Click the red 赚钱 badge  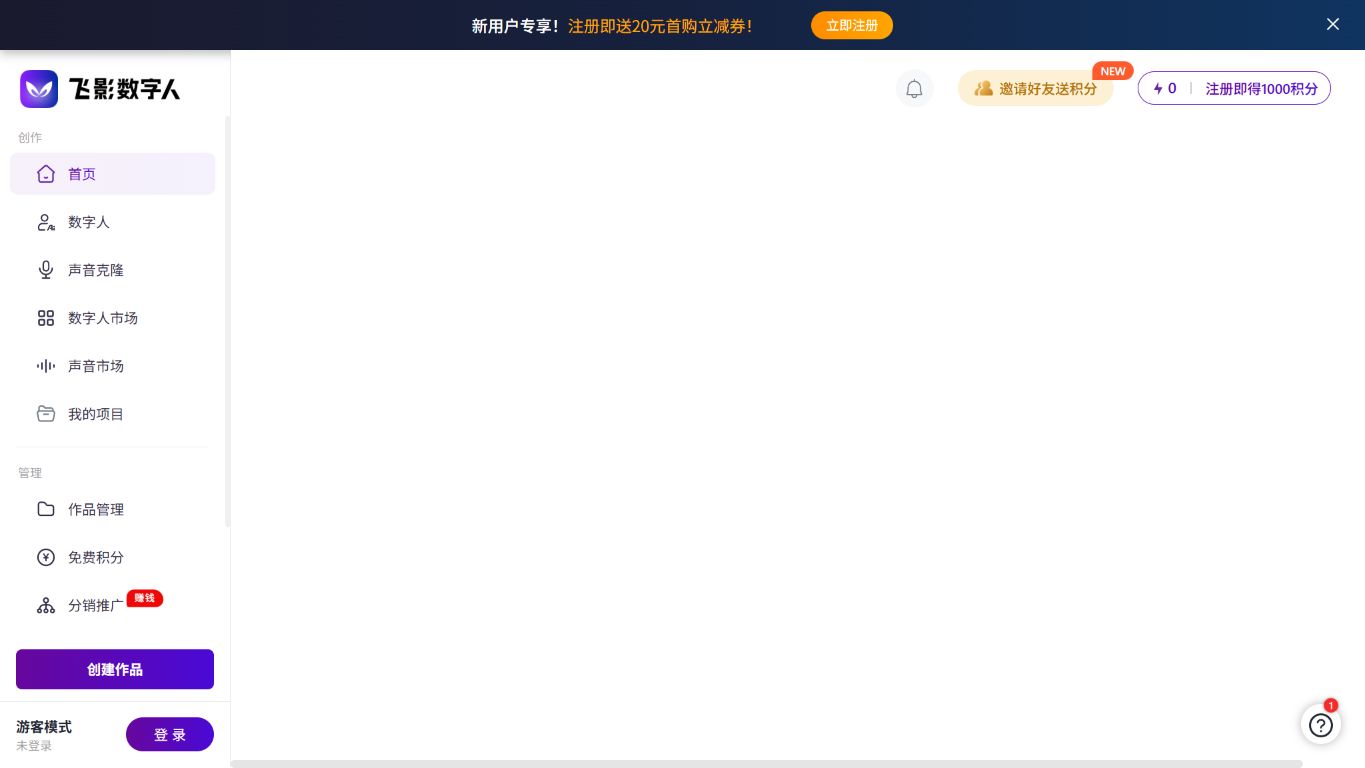tap(145, 598)
